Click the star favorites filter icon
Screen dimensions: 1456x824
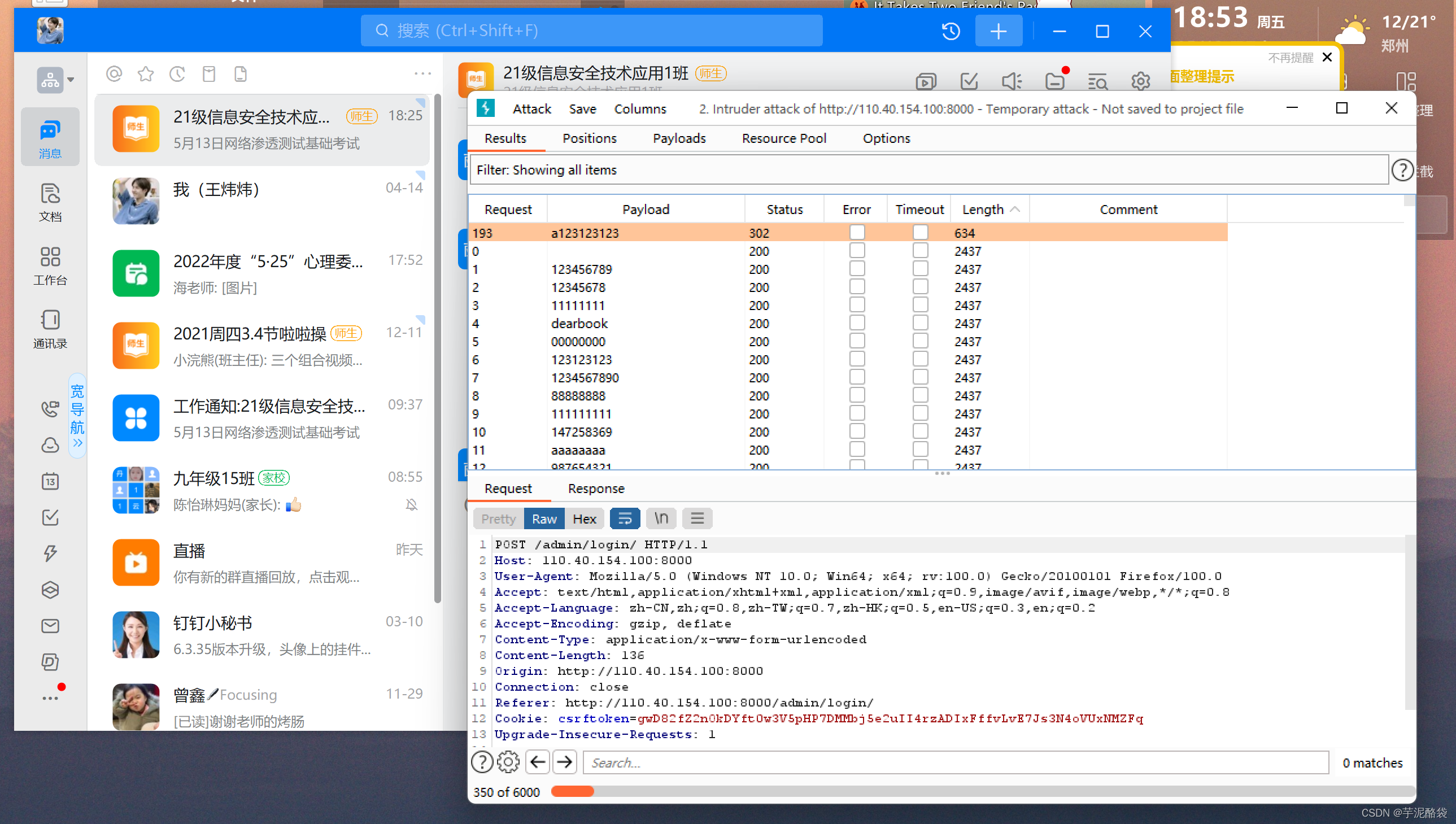coord(146,74)
